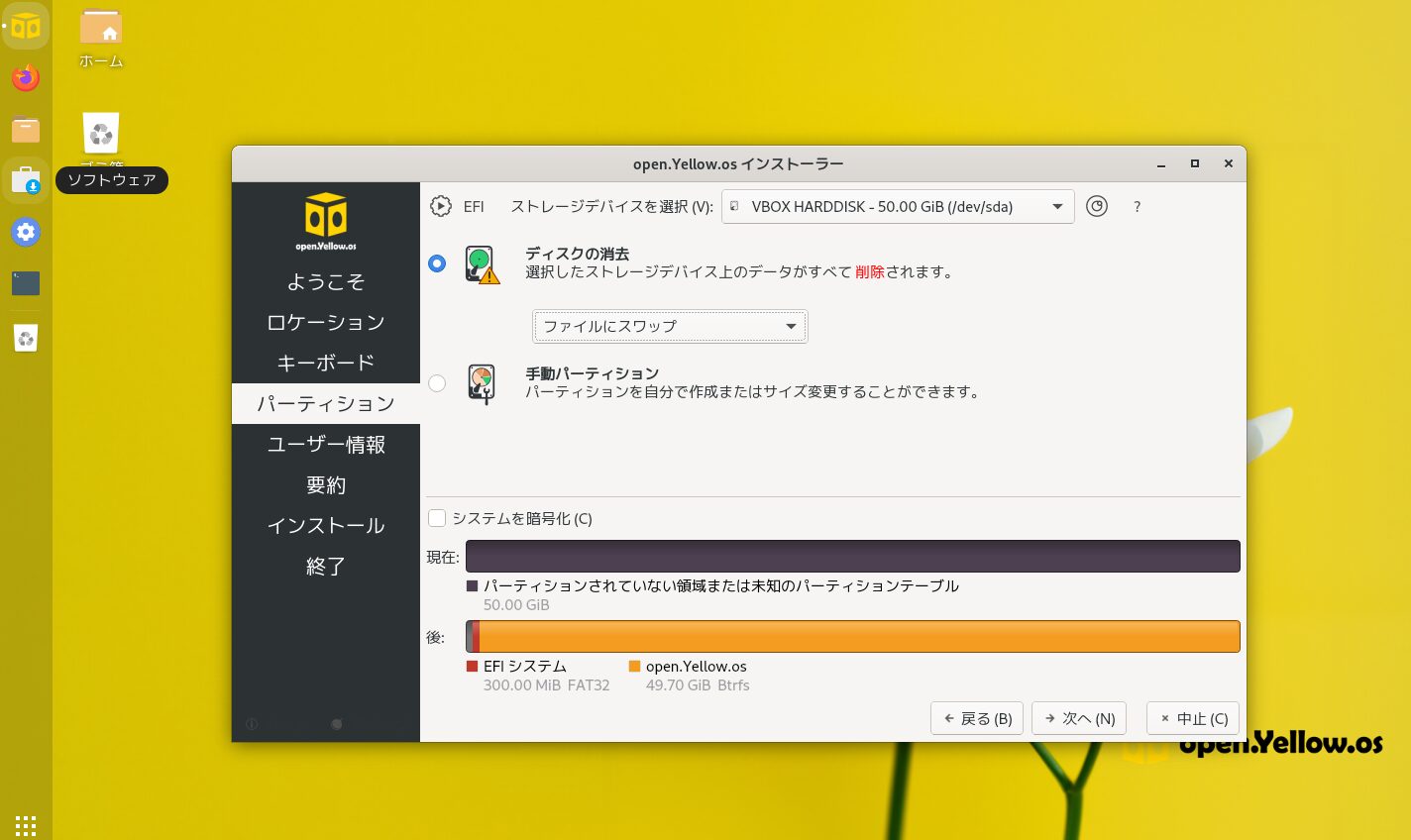Image resolution: width=1411 pixels, height=840 pixels.
Task: Open Firefox from the dock
Action: click(x=26, y=77)
